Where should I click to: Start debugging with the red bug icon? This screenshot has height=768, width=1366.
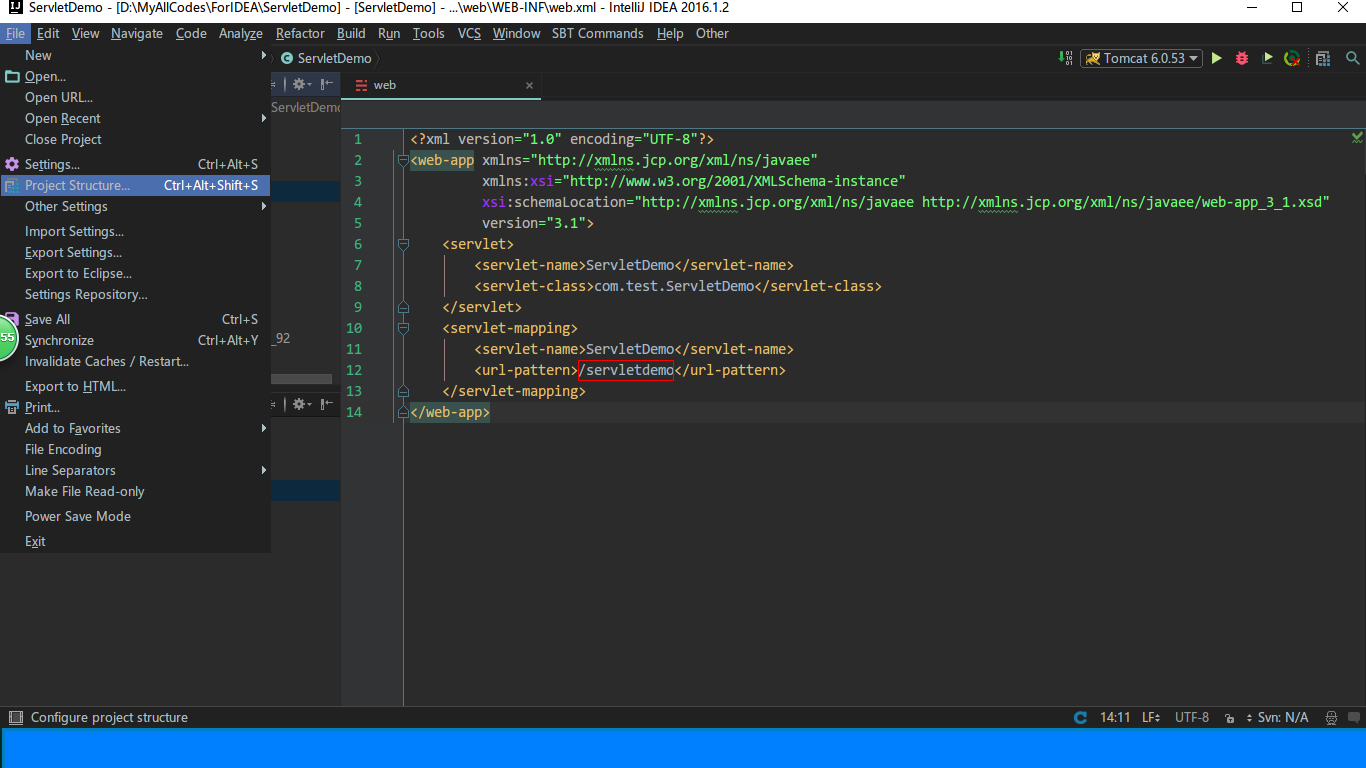pyautogui.click(x=1242, y=58)
